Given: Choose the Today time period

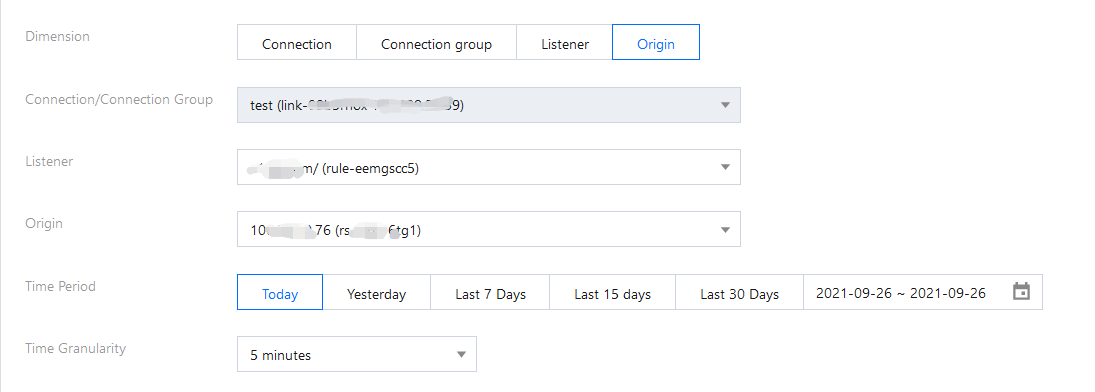Looking at the screenshot, I should point(280,292).
